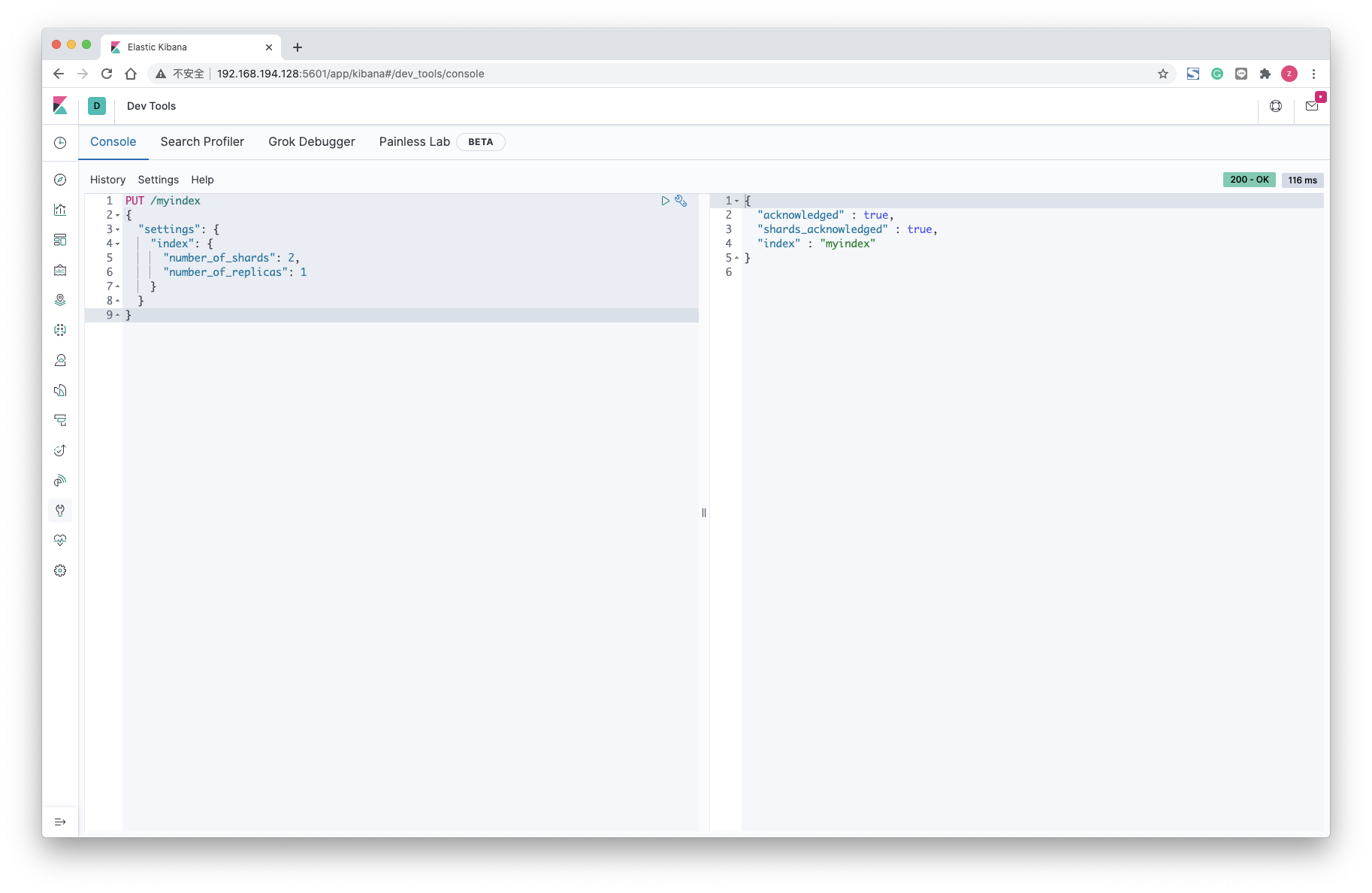Open Metrics icon in sidebar
Image resolution: width=1372 pixels, height=893 pixels.
[x=60, y=360]
